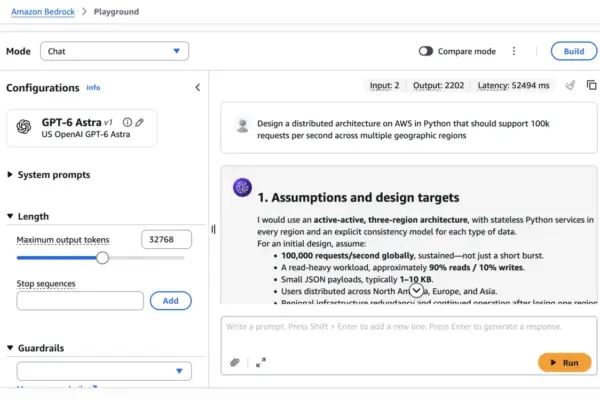
Task: Click the US OpenAI GPT-6 Astra subtitle
Action: coord(86,134)
